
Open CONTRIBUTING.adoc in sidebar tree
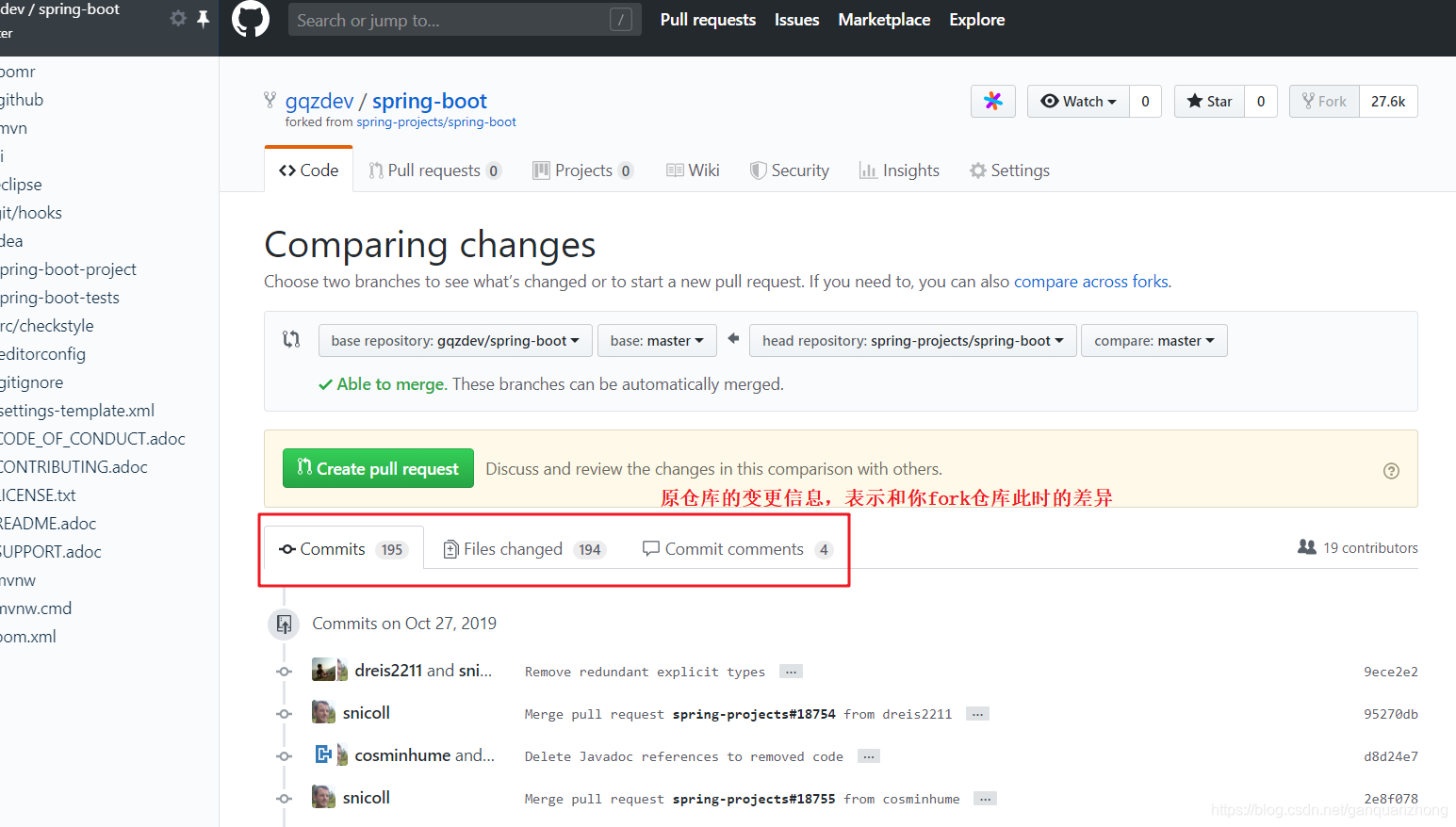[x=74, y=467]
